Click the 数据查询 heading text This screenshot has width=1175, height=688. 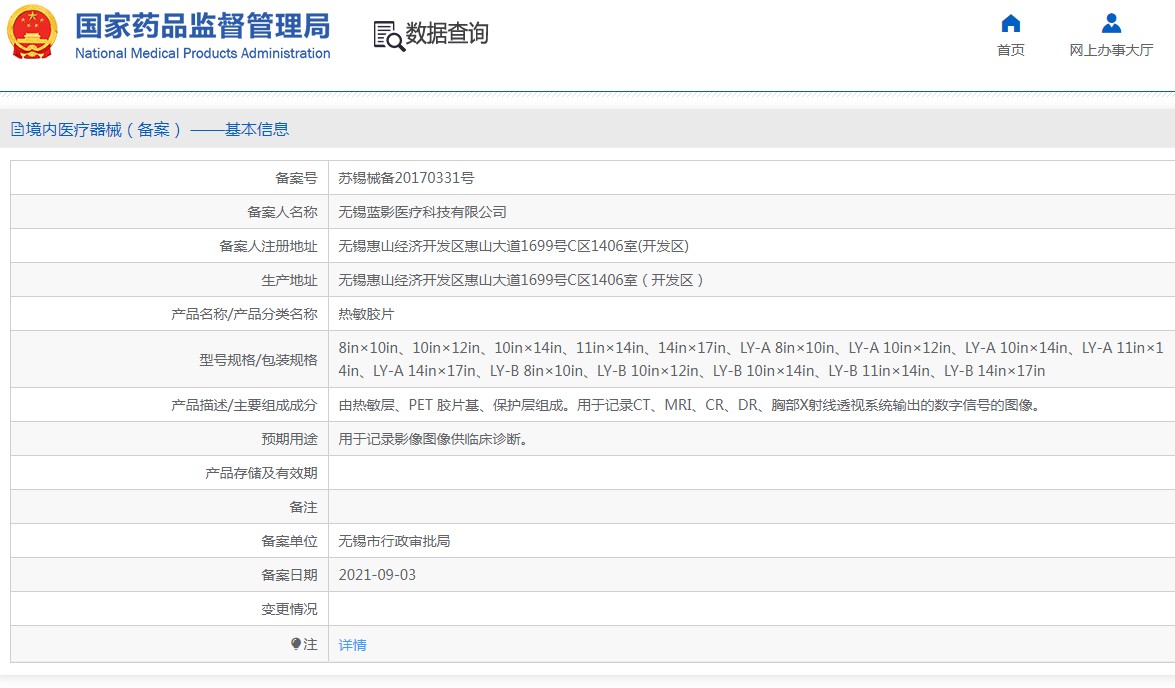[x=447, y=34]
